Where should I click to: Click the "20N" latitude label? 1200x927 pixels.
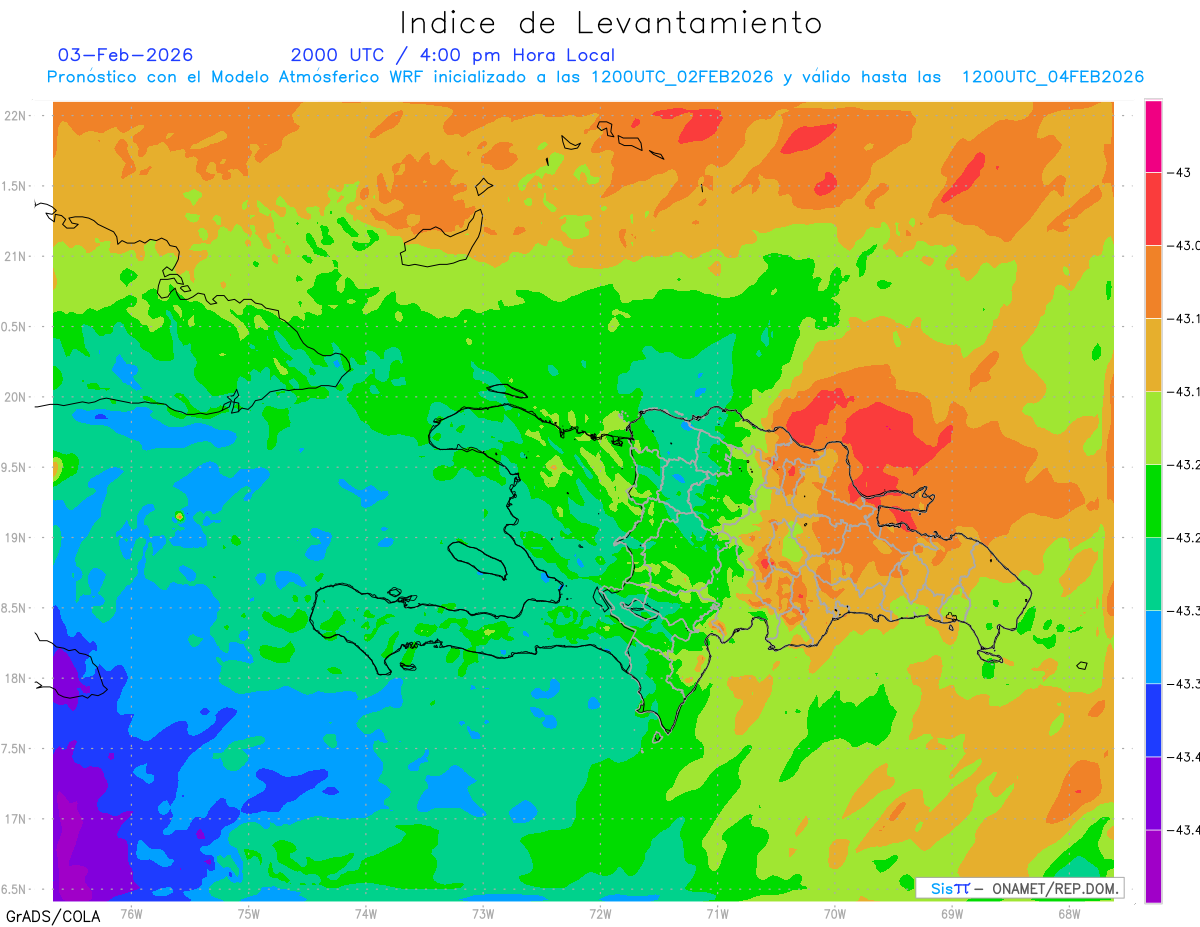point(16,397)
